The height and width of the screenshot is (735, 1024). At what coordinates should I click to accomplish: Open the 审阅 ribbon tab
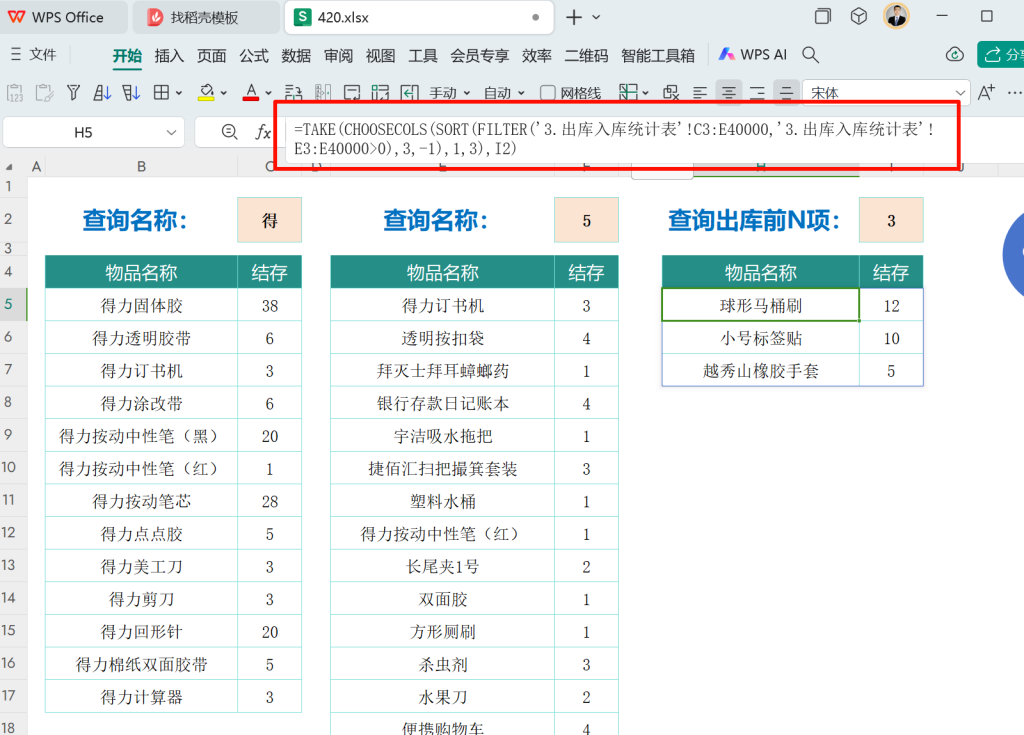pos(338,56)
